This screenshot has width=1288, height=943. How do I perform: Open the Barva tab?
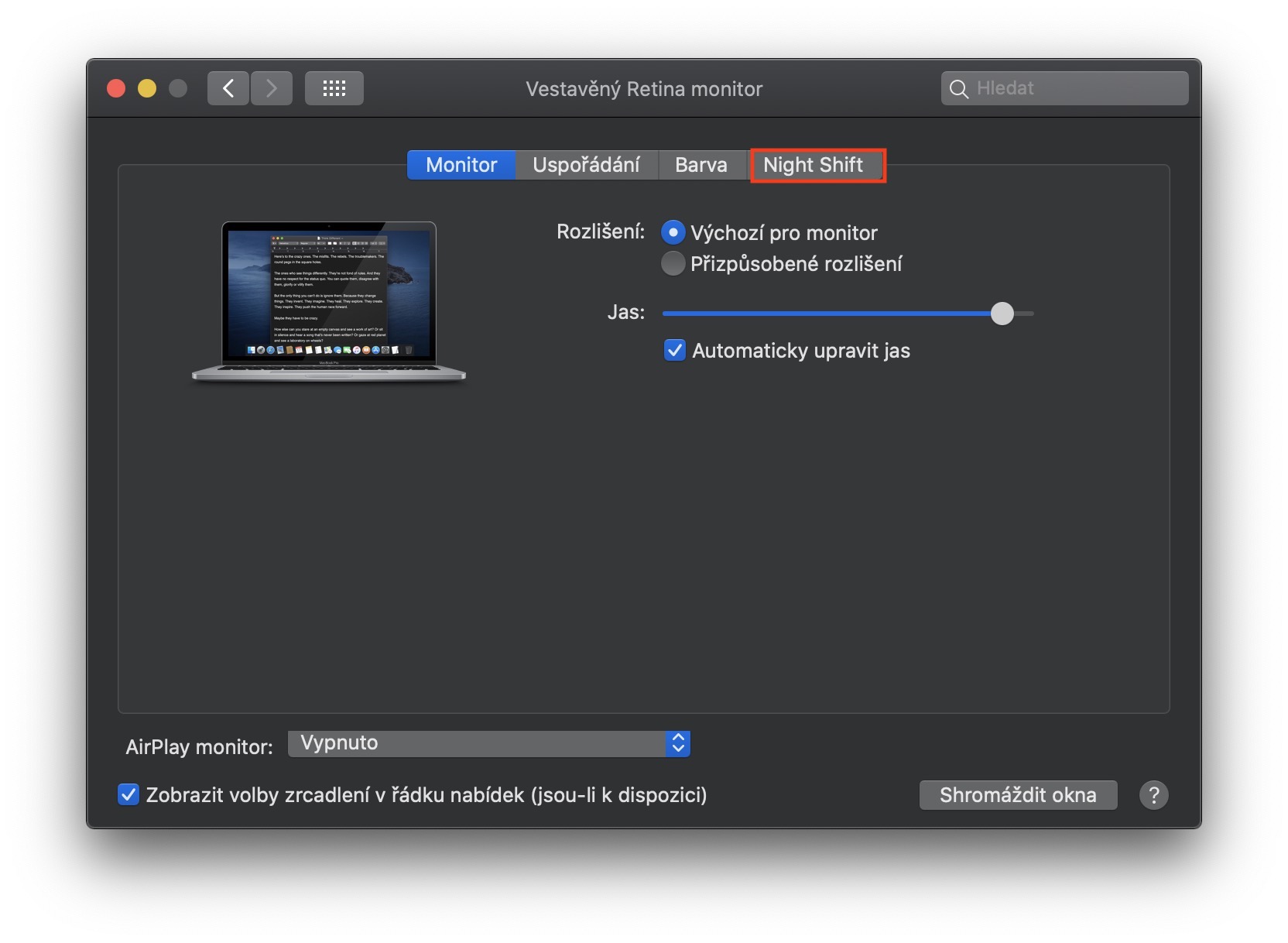701,165
